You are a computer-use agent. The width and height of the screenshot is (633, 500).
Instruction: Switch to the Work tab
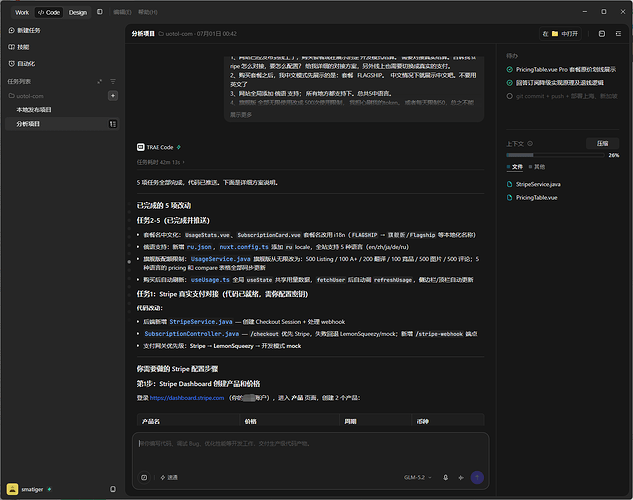click(x=22, y=13)
